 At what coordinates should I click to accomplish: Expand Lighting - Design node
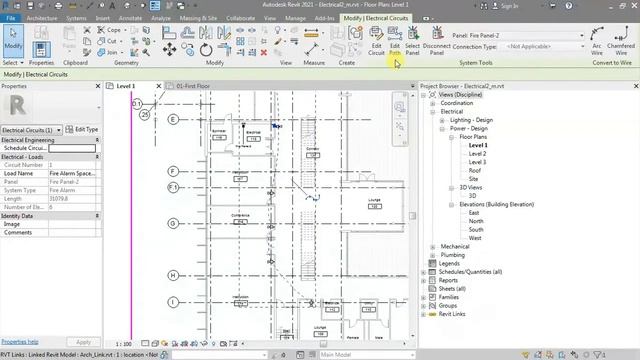point(442,120)
